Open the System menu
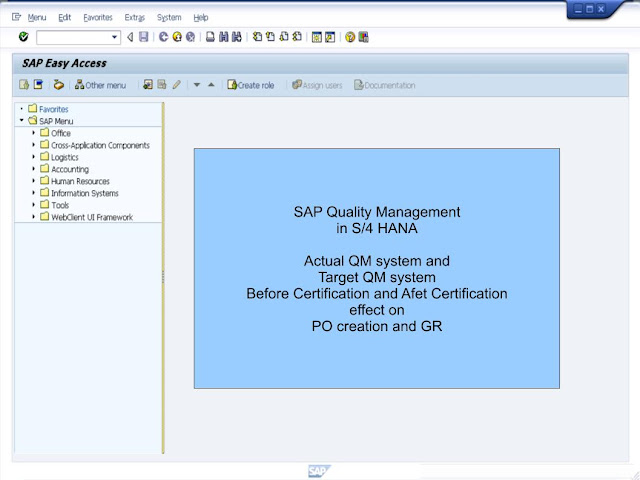This screenshot has height=480, width=640. point(169,18)
